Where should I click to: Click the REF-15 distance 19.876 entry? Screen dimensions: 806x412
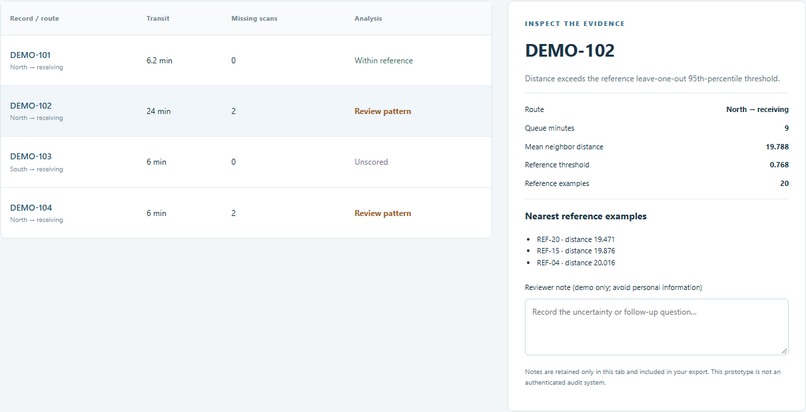[576, 251]
